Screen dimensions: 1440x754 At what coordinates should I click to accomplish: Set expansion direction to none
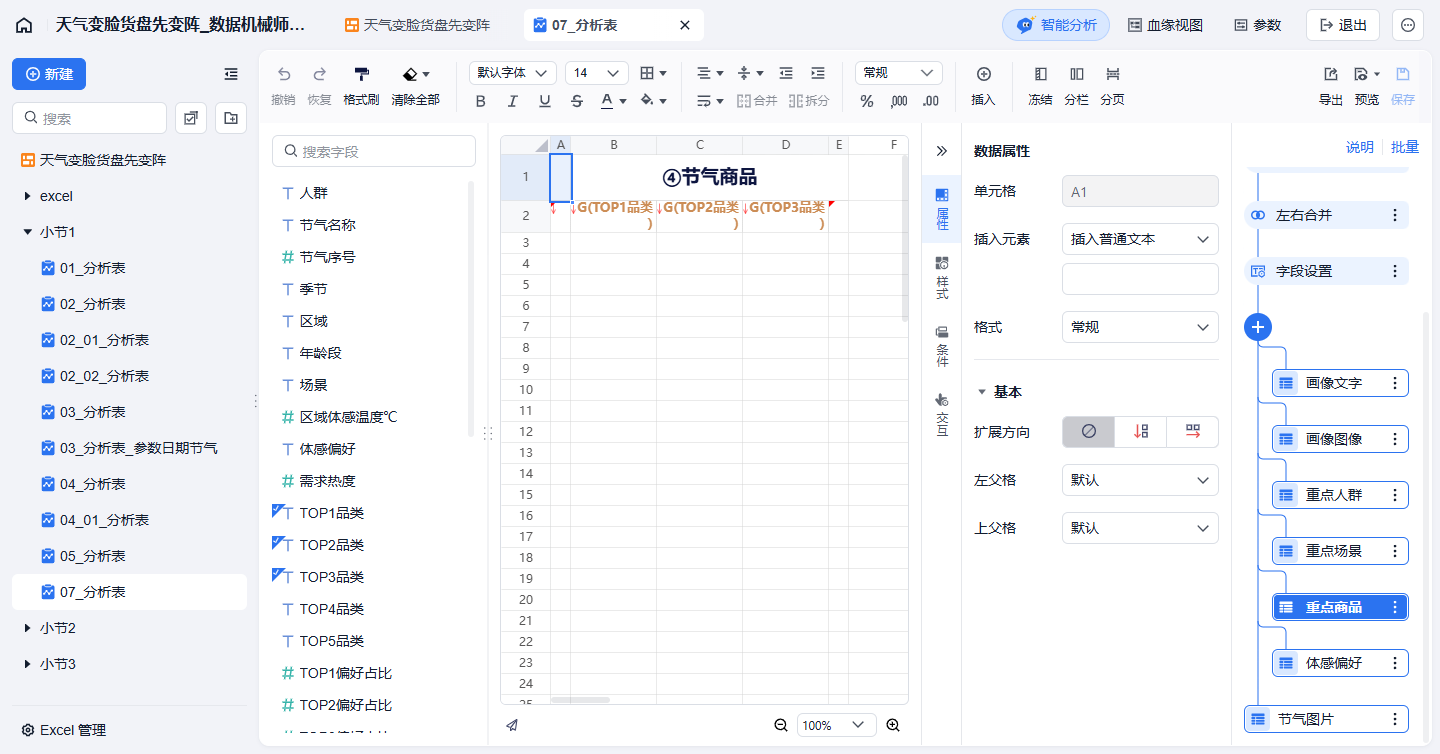pos(1089,431)
